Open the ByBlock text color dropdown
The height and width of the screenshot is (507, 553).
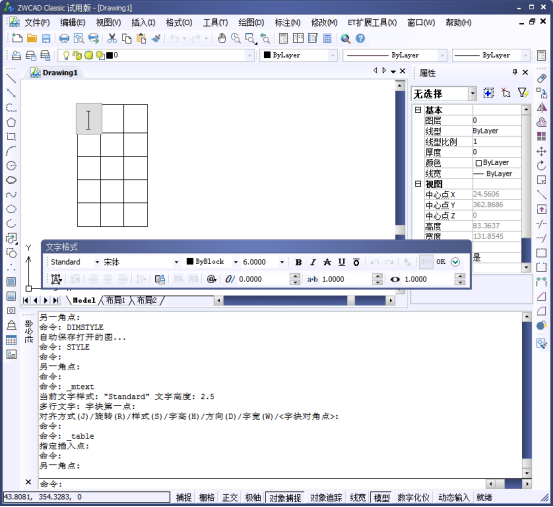pos(236,262)
